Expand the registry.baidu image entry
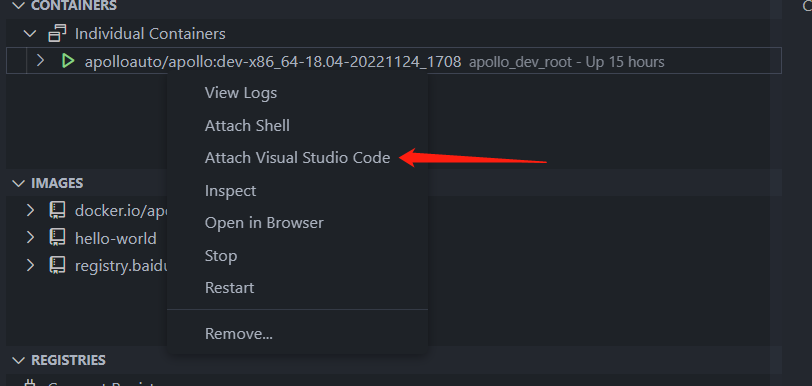812x386 pixels. 30,266
